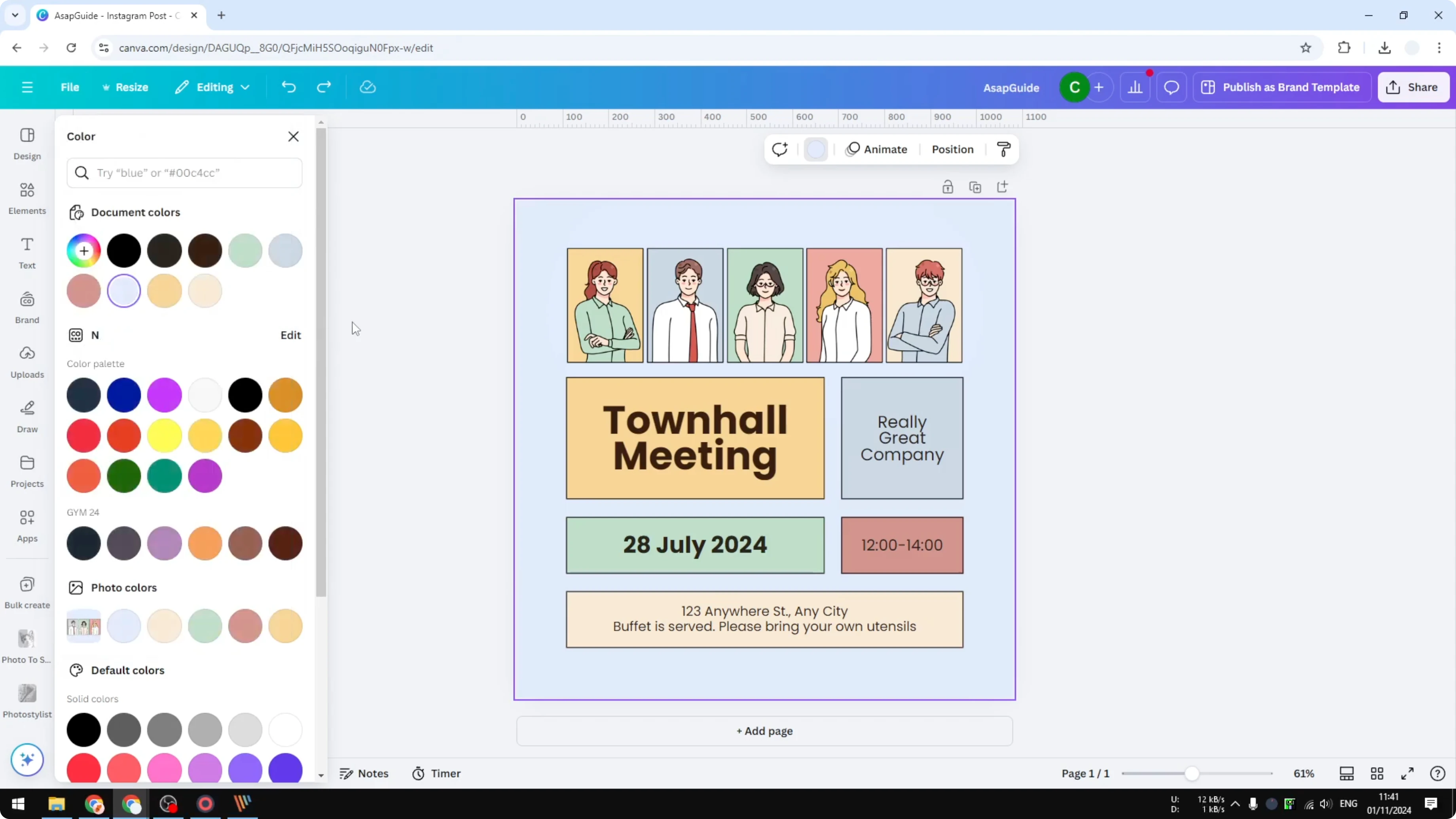
Task: Click the duplicate page icon
Action: pos(975,187)
